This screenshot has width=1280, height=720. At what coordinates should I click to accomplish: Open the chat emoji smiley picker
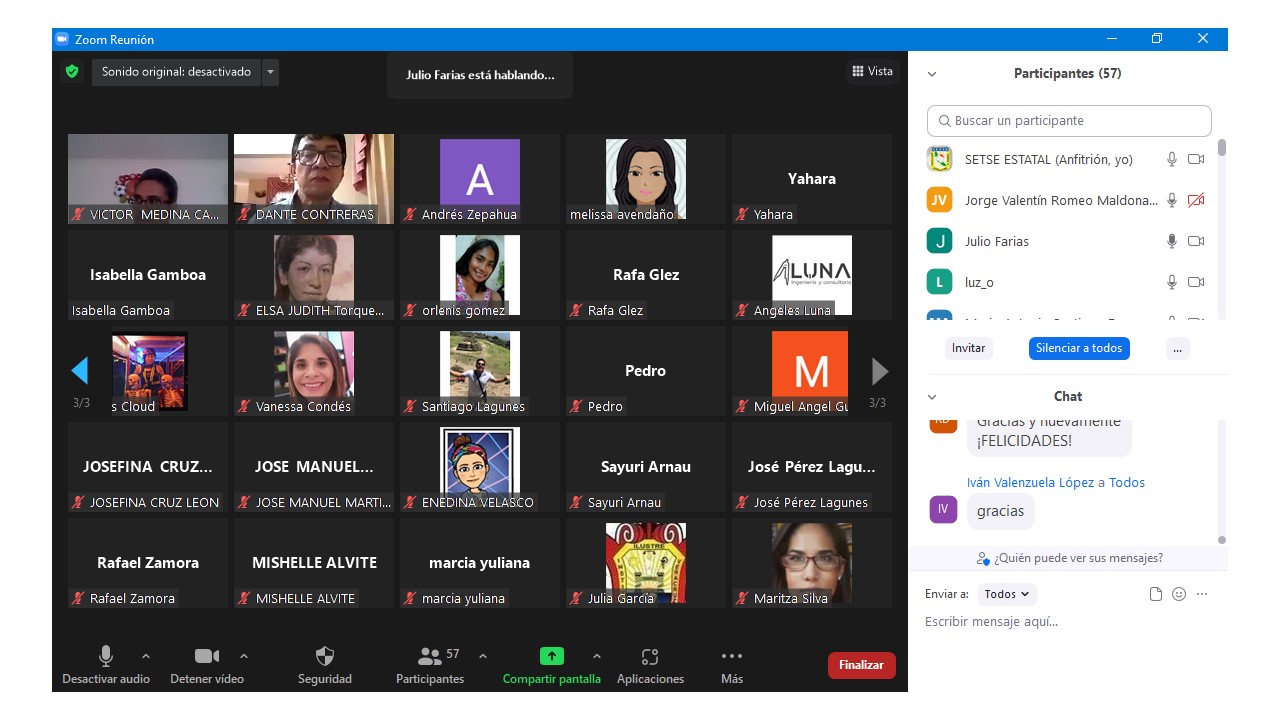[1179, 594]
